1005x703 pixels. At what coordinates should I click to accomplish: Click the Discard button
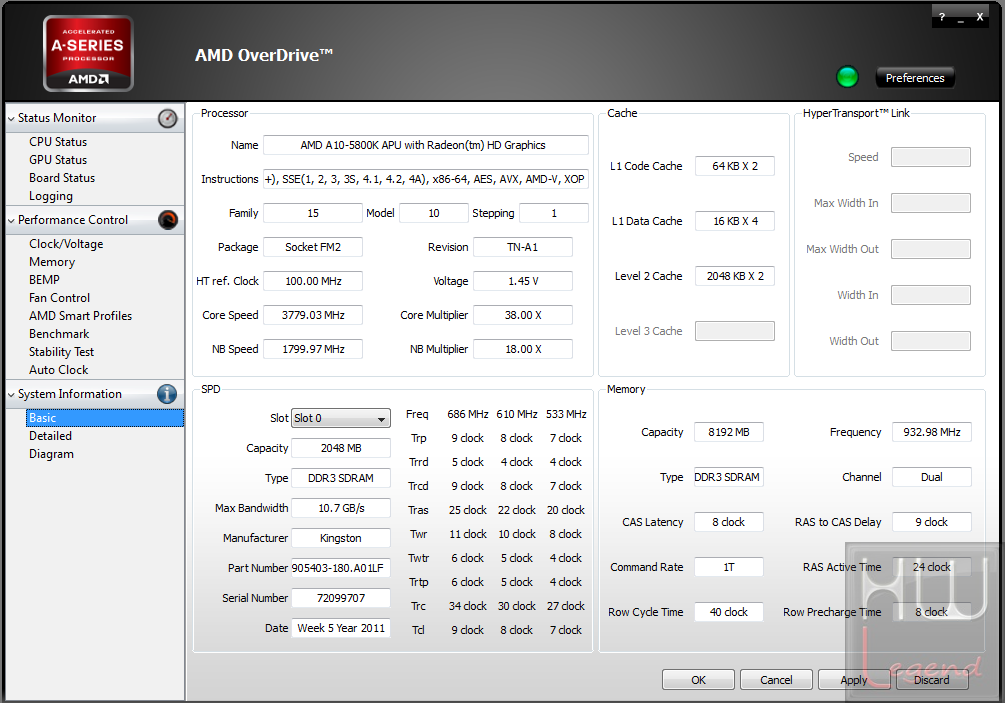[932, 679]
